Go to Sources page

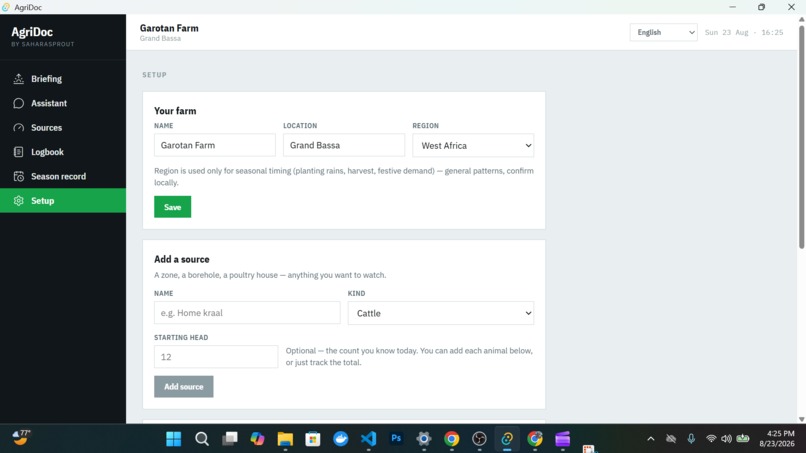63,128
